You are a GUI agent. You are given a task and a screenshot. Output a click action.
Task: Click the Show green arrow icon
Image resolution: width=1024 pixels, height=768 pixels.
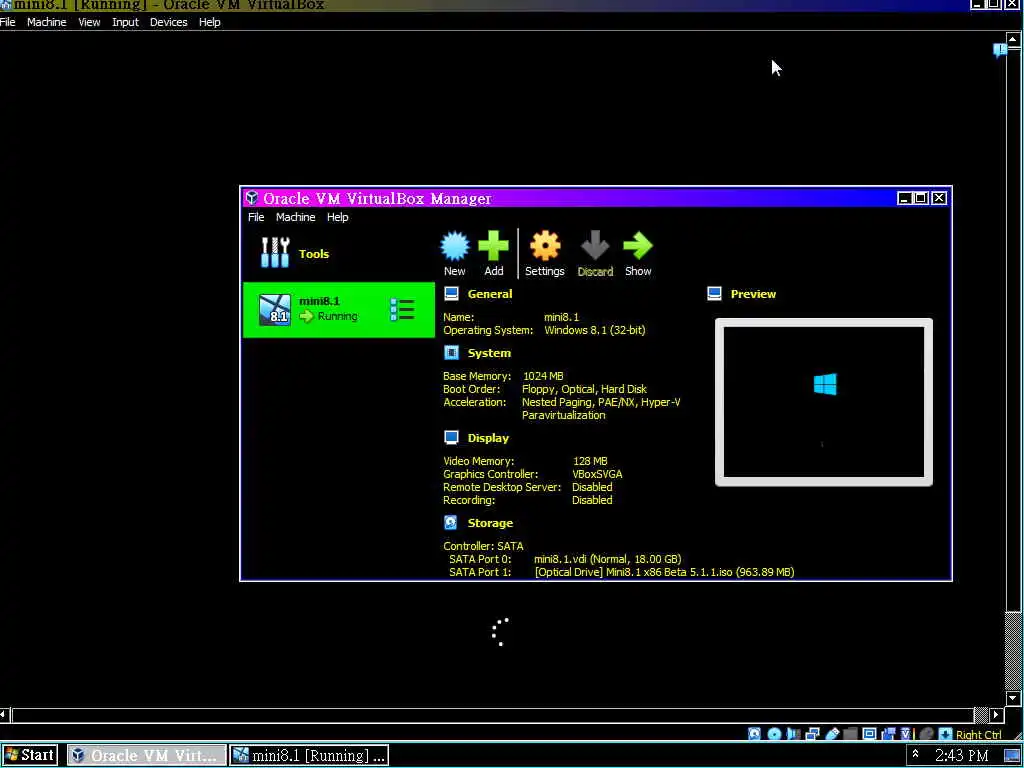pos(637,246)
